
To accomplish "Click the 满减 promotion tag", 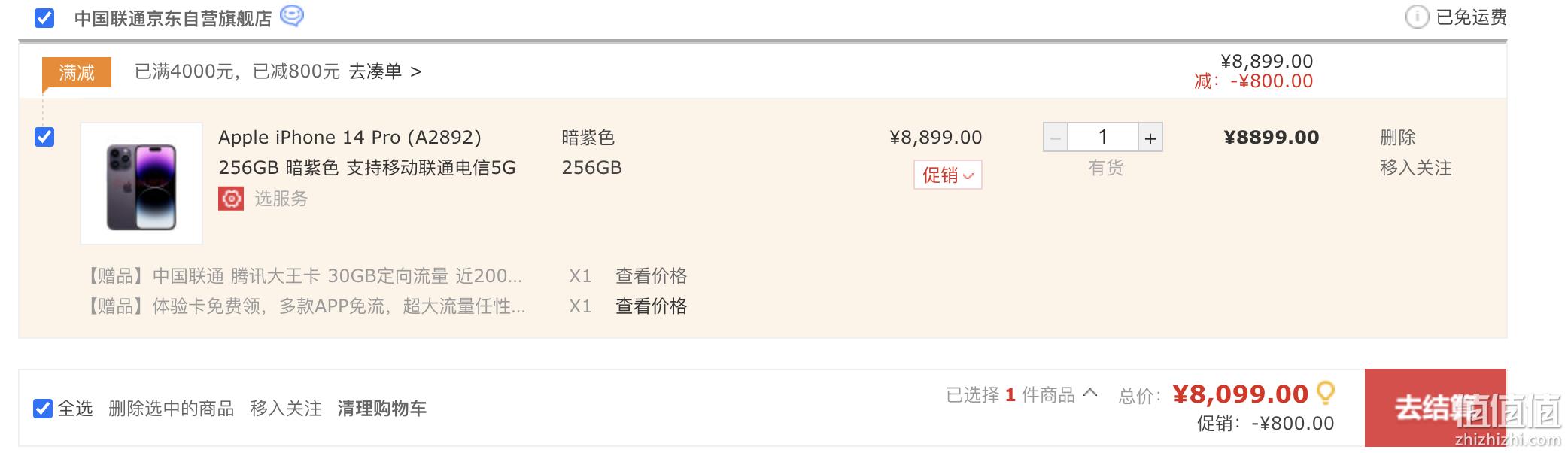I will pyautogui.click(x=77, y=72).
